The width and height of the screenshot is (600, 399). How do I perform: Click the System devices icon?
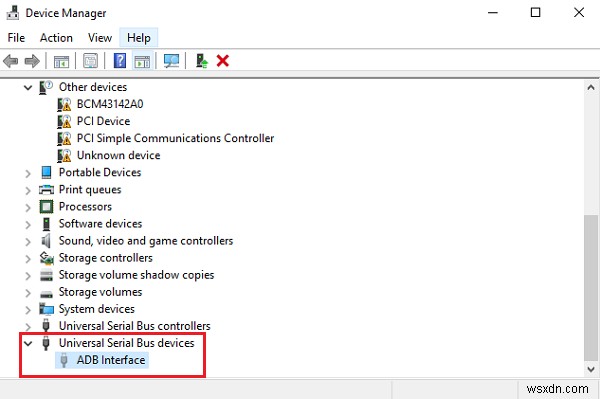coord(46,309)
